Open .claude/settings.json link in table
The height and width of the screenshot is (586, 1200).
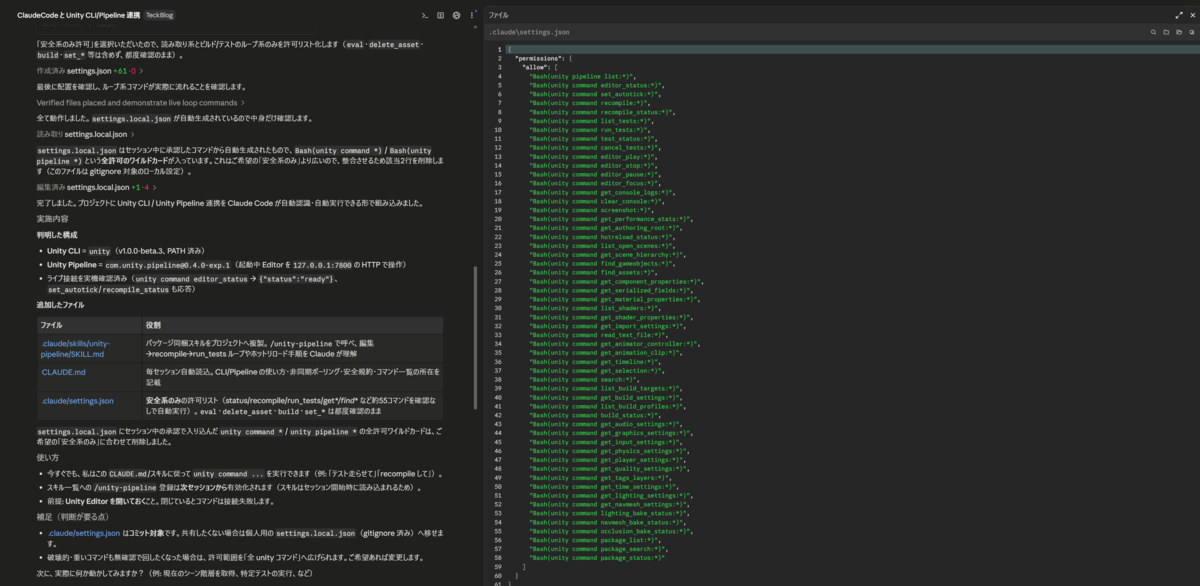77,400
